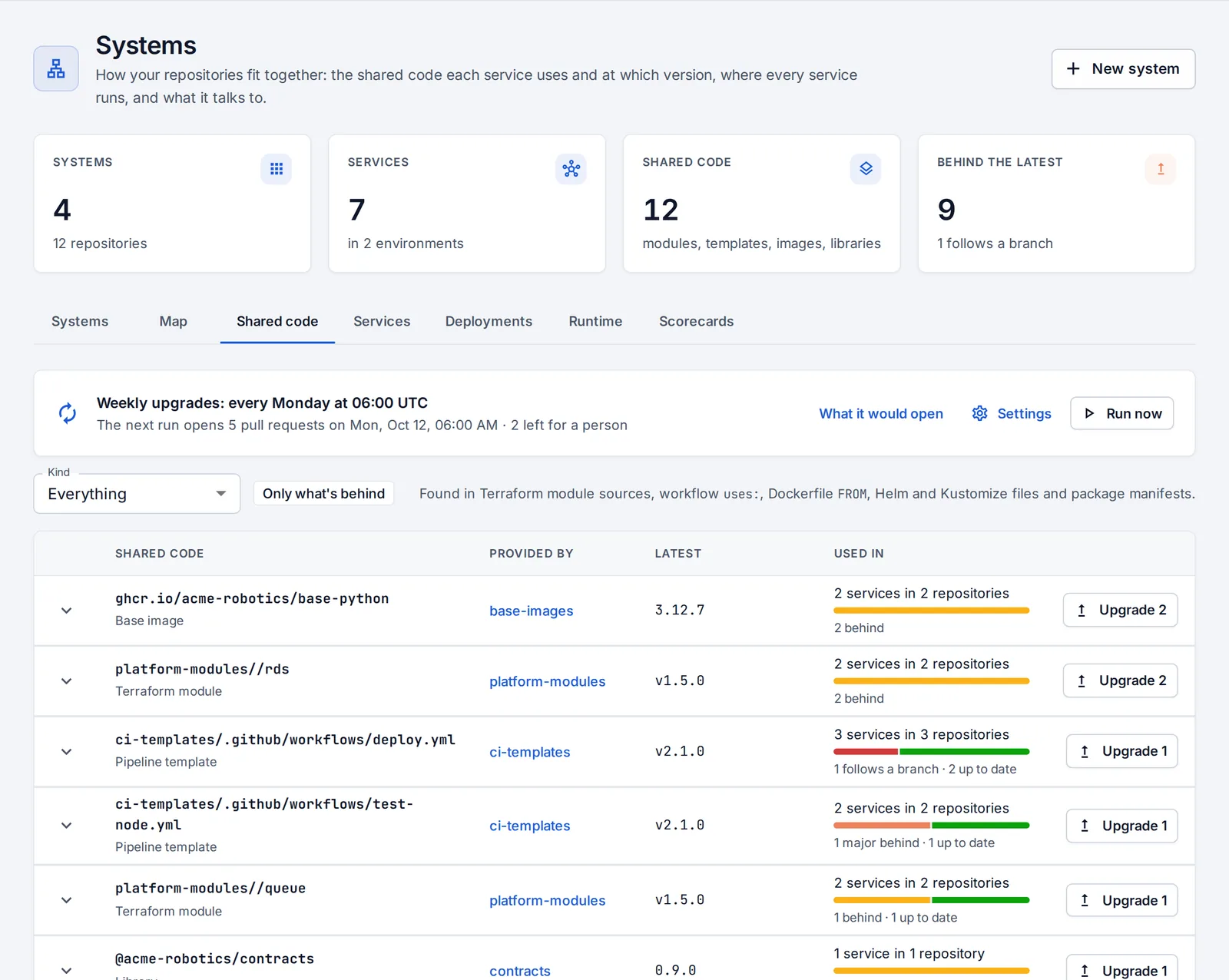The height and width of the screenshot is (980, 1229).
Task: Click Upgrade 2 for base-python image
Action: [1121, 610]
